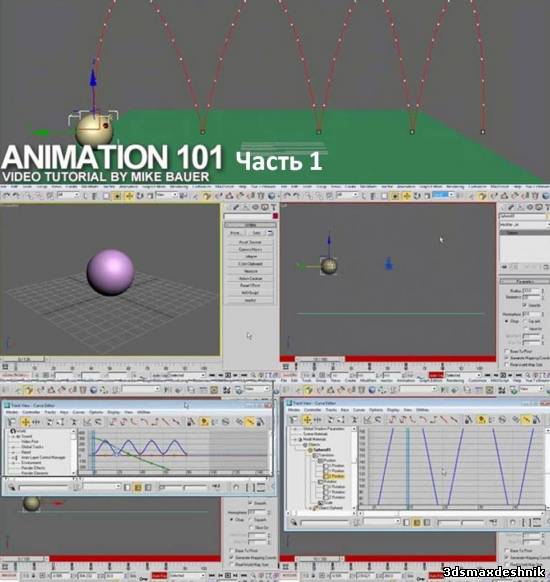
Task: Toggle the Smooth checkbox in sphere parameters
Action: [x=525, y=305]
